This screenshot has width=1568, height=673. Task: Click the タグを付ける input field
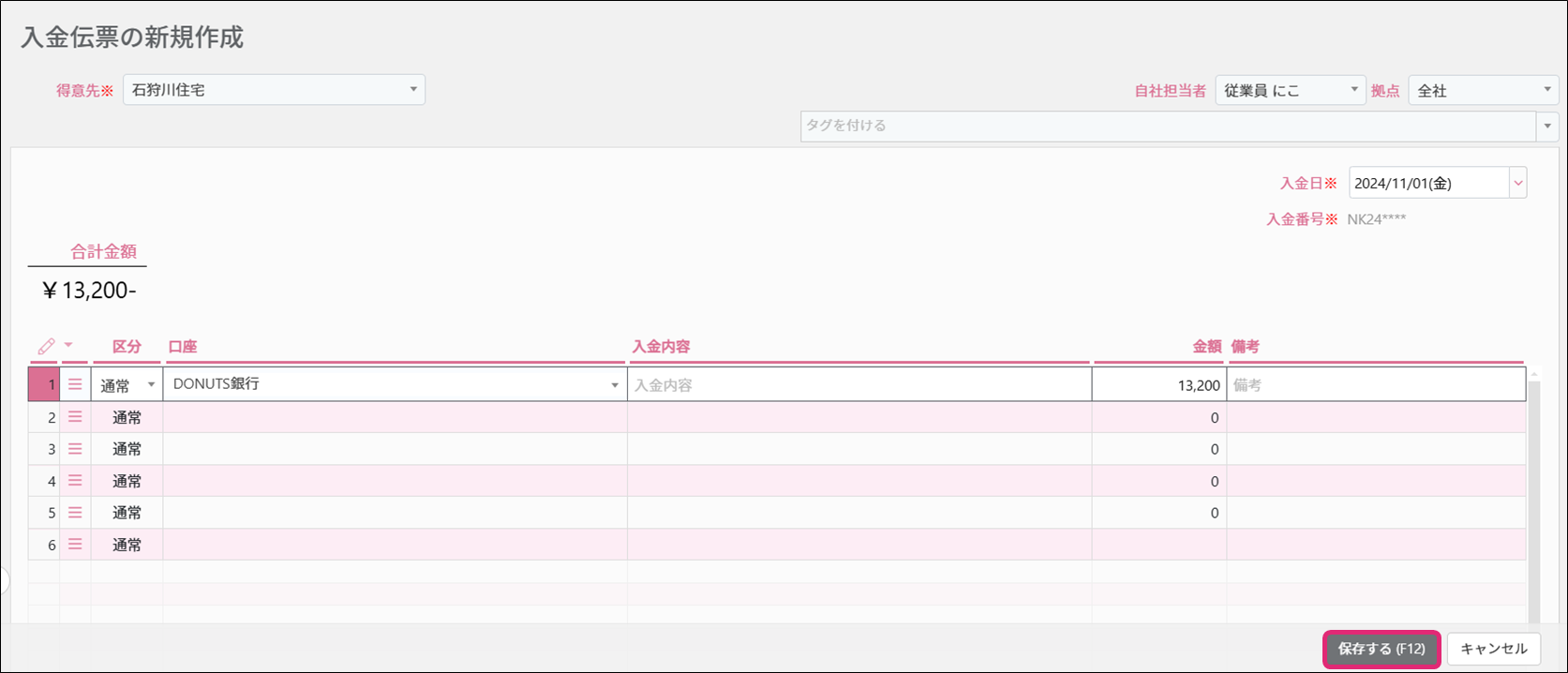click(1168, 127)
